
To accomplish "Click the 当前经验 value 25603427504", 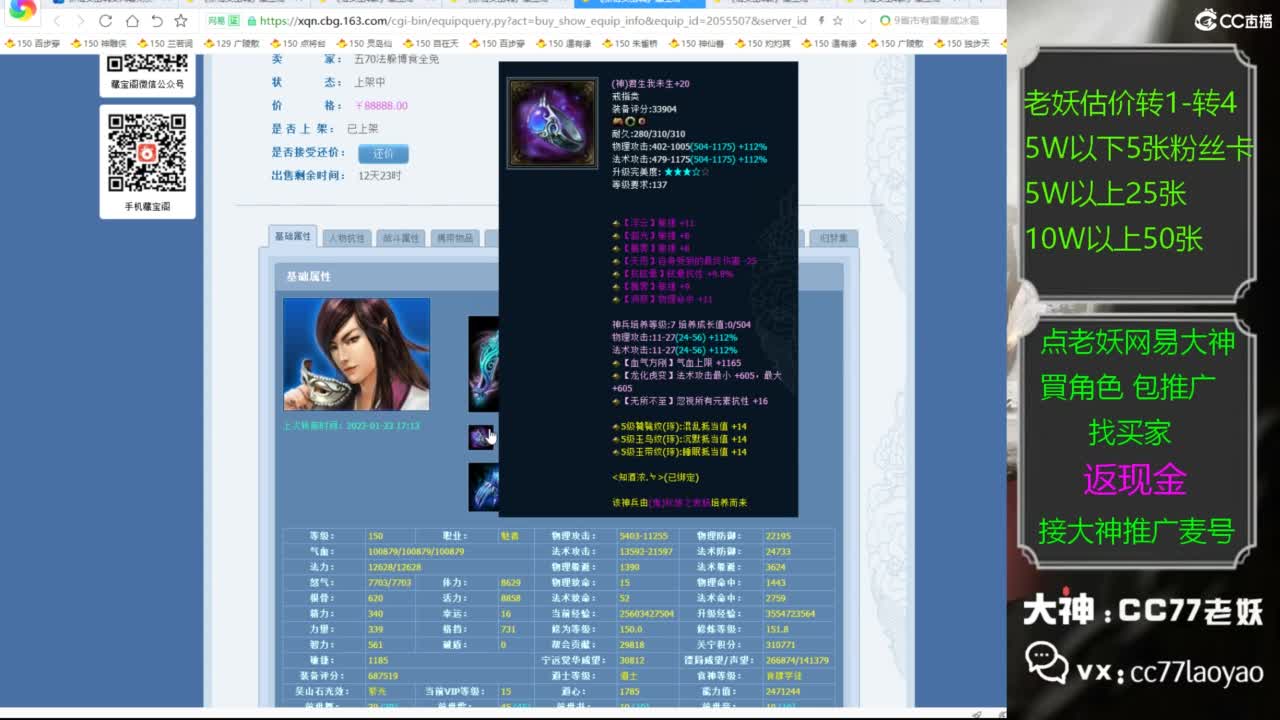I will pyautogui.click(x=646, y=614).
